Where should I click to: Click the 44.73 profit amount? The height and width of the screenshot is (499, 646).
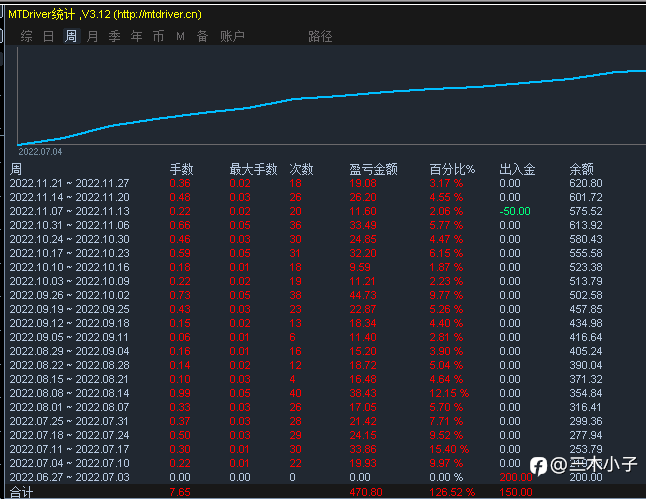[x=363, y=295]
